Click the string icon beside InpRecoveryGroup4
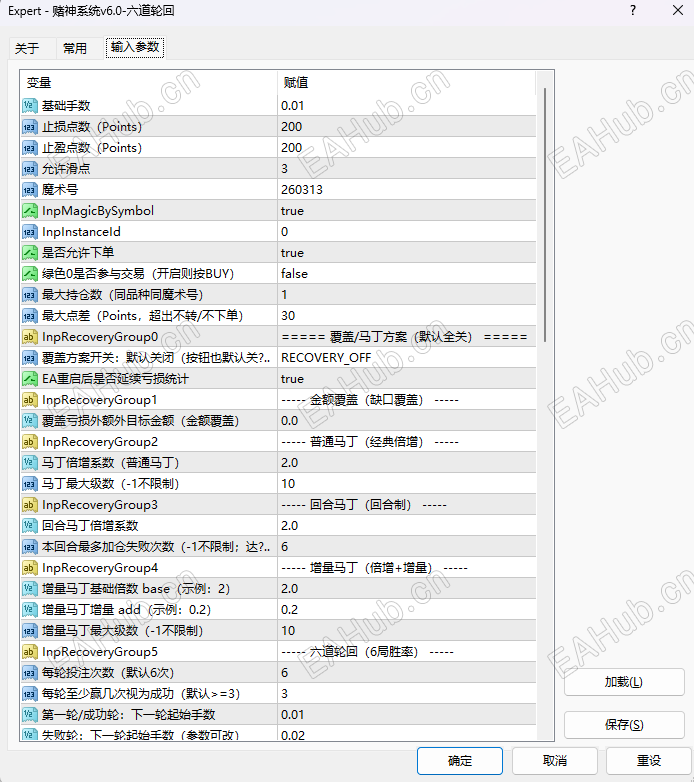The image size is (694, 782). pyautogui.click(x=29, y=568)
